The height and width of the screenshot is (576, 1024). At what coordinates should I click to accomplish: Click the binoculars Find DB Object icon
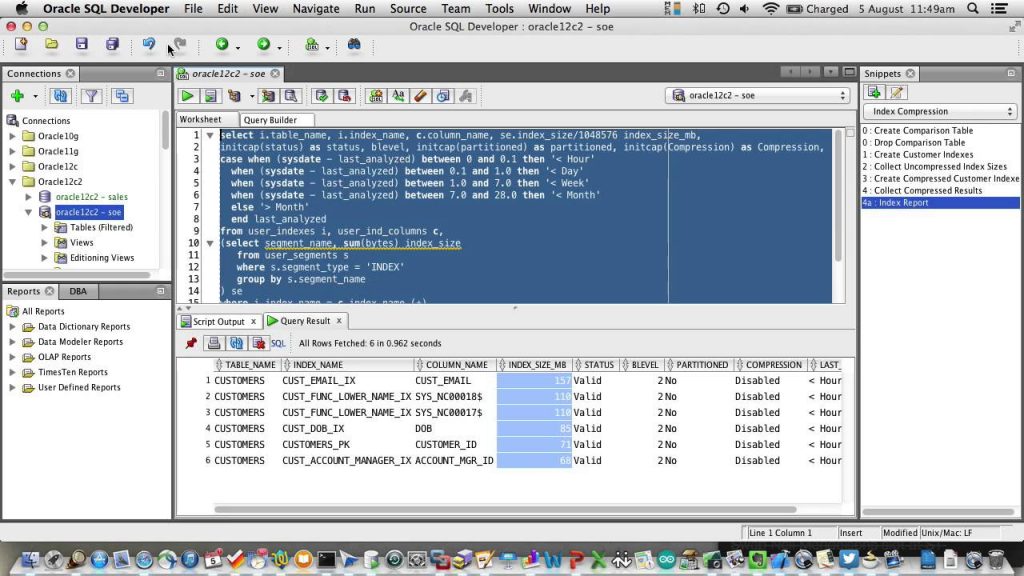coord(354,44)
